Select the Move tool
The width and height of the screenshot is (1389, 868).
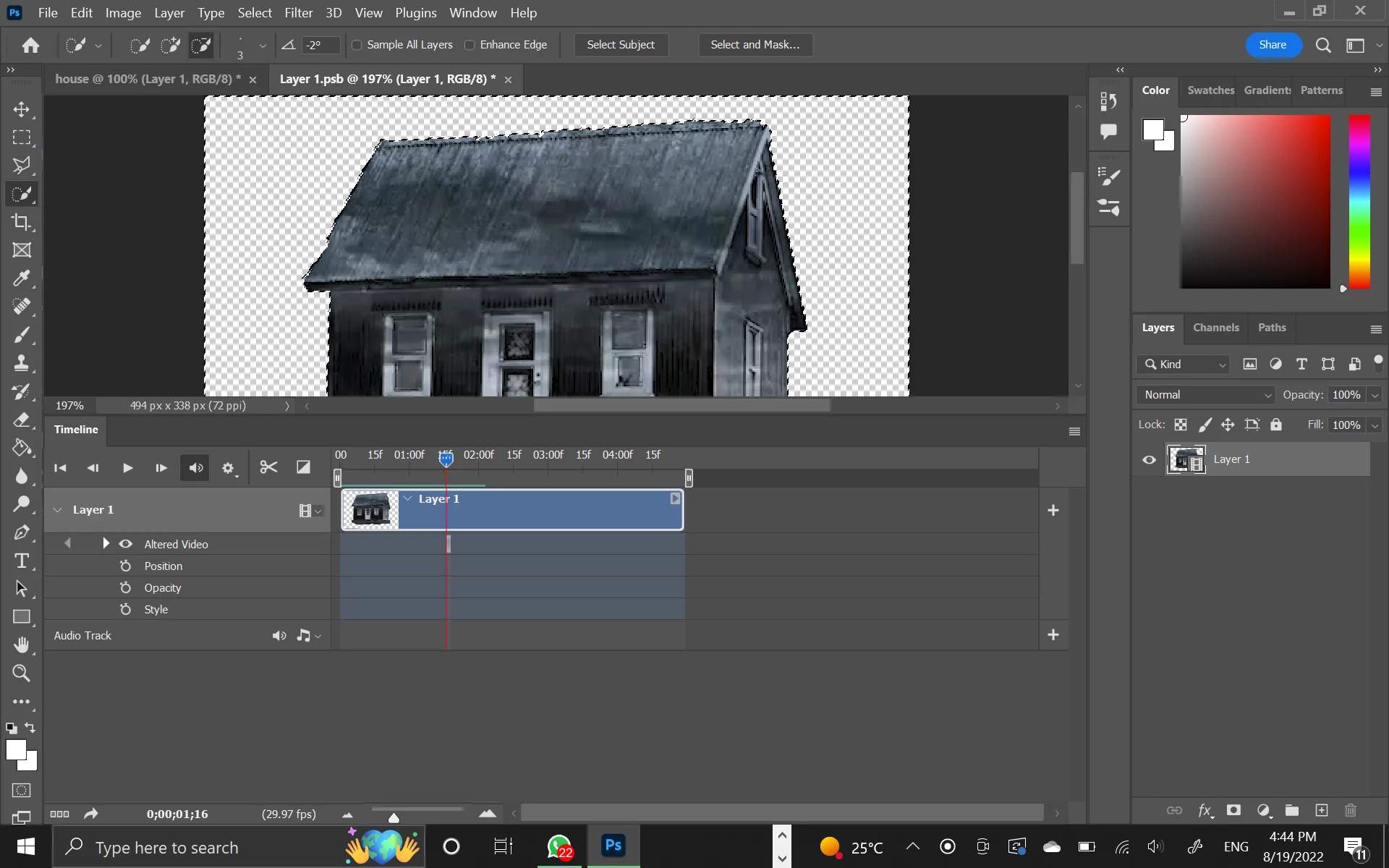point(21,109)
